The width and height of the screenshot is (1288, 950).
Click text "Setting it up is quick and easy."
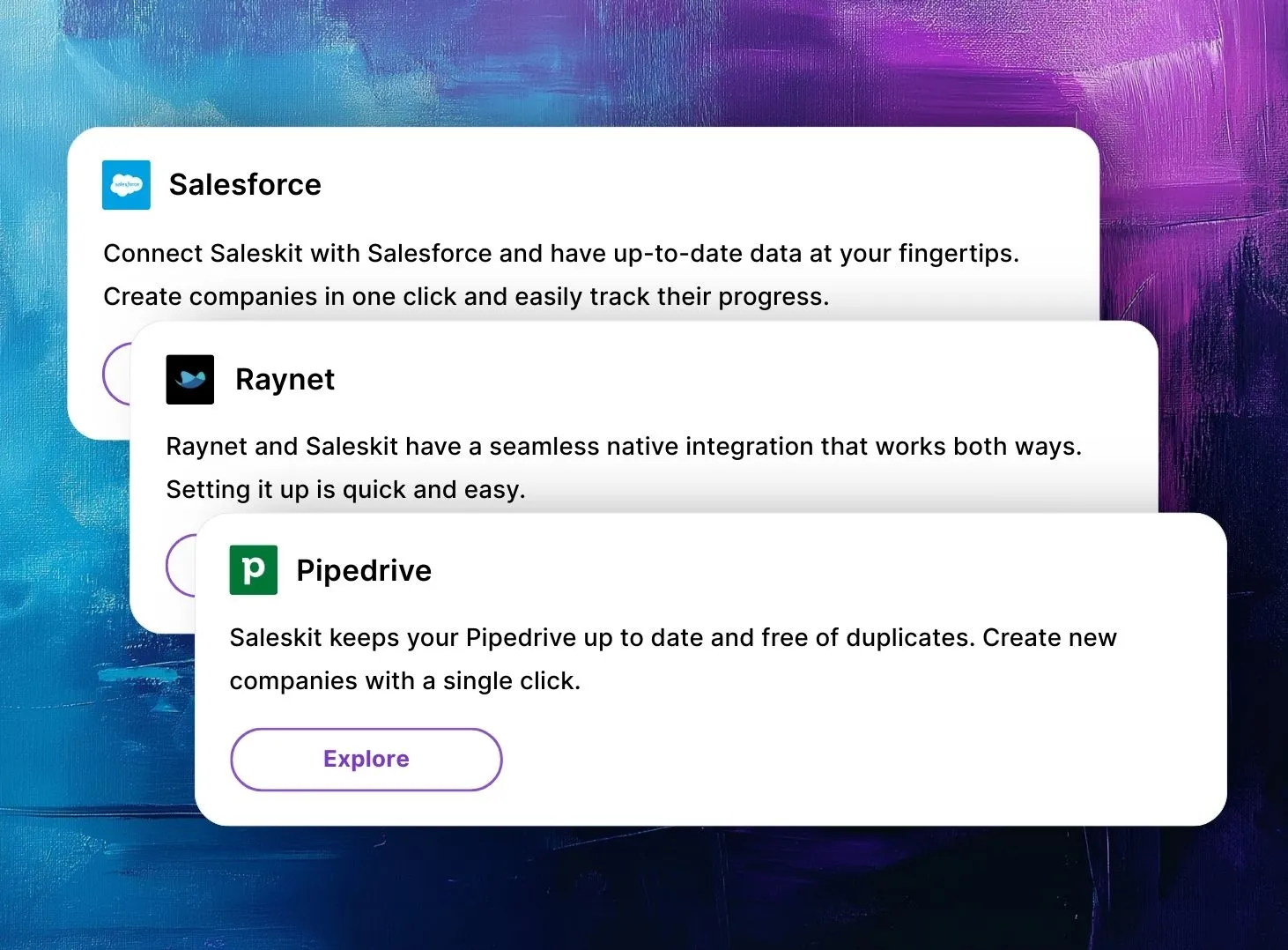(x=345, y=490)
